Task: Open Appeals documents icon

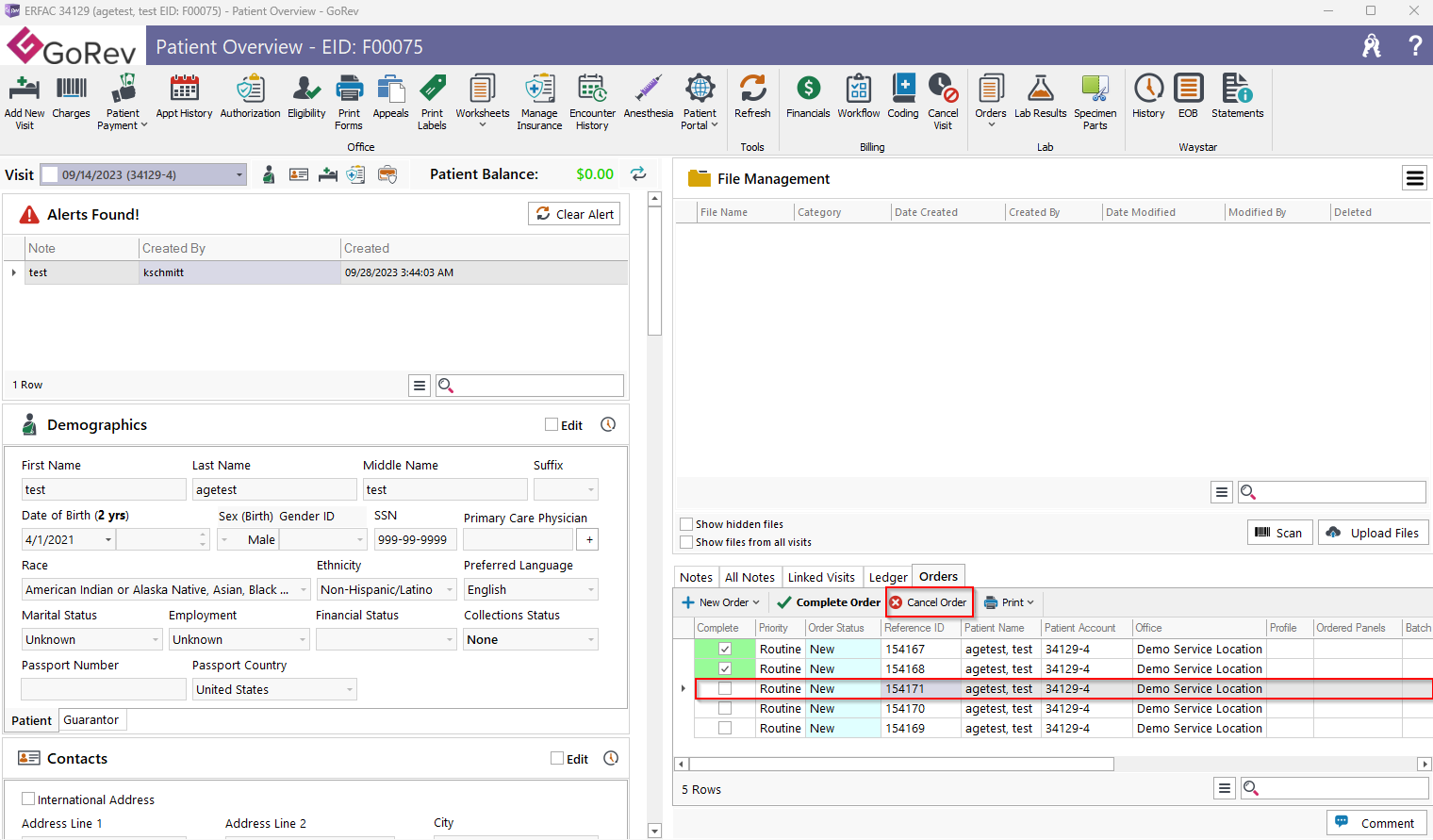Action: click(x=390, y=97)
